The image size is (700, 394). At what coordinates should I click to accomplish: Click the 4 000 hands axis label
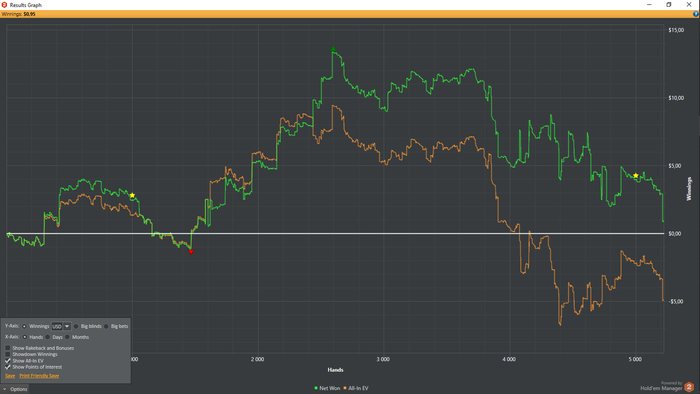[x=509, y=359]
